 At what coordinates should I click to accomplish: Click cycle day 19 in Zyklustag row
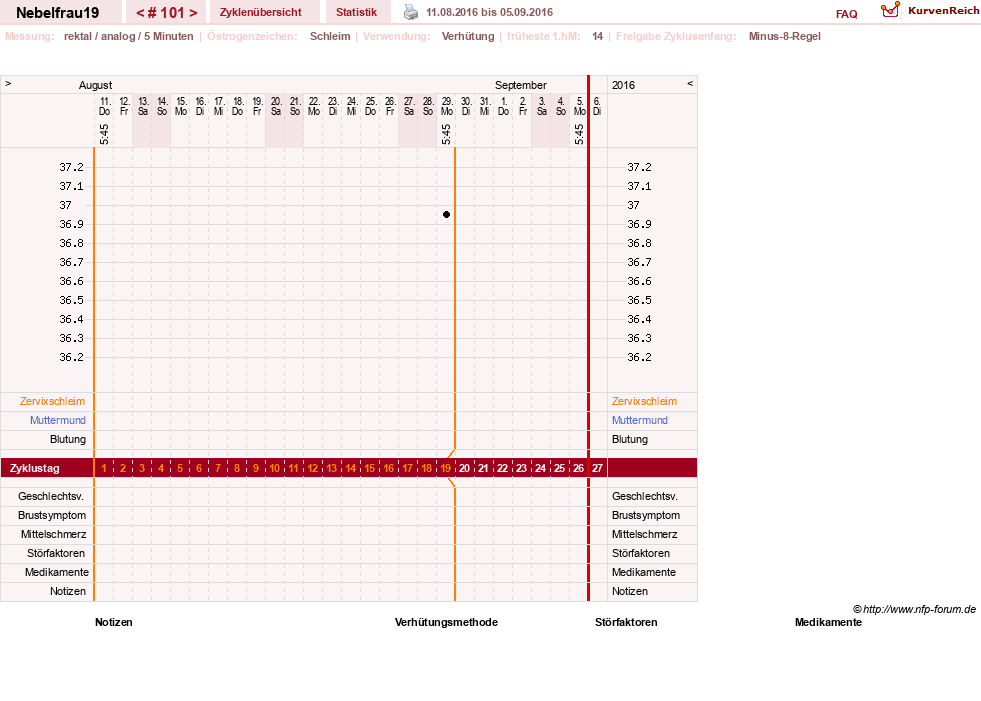pyautogui.click(x=445, y=468)
